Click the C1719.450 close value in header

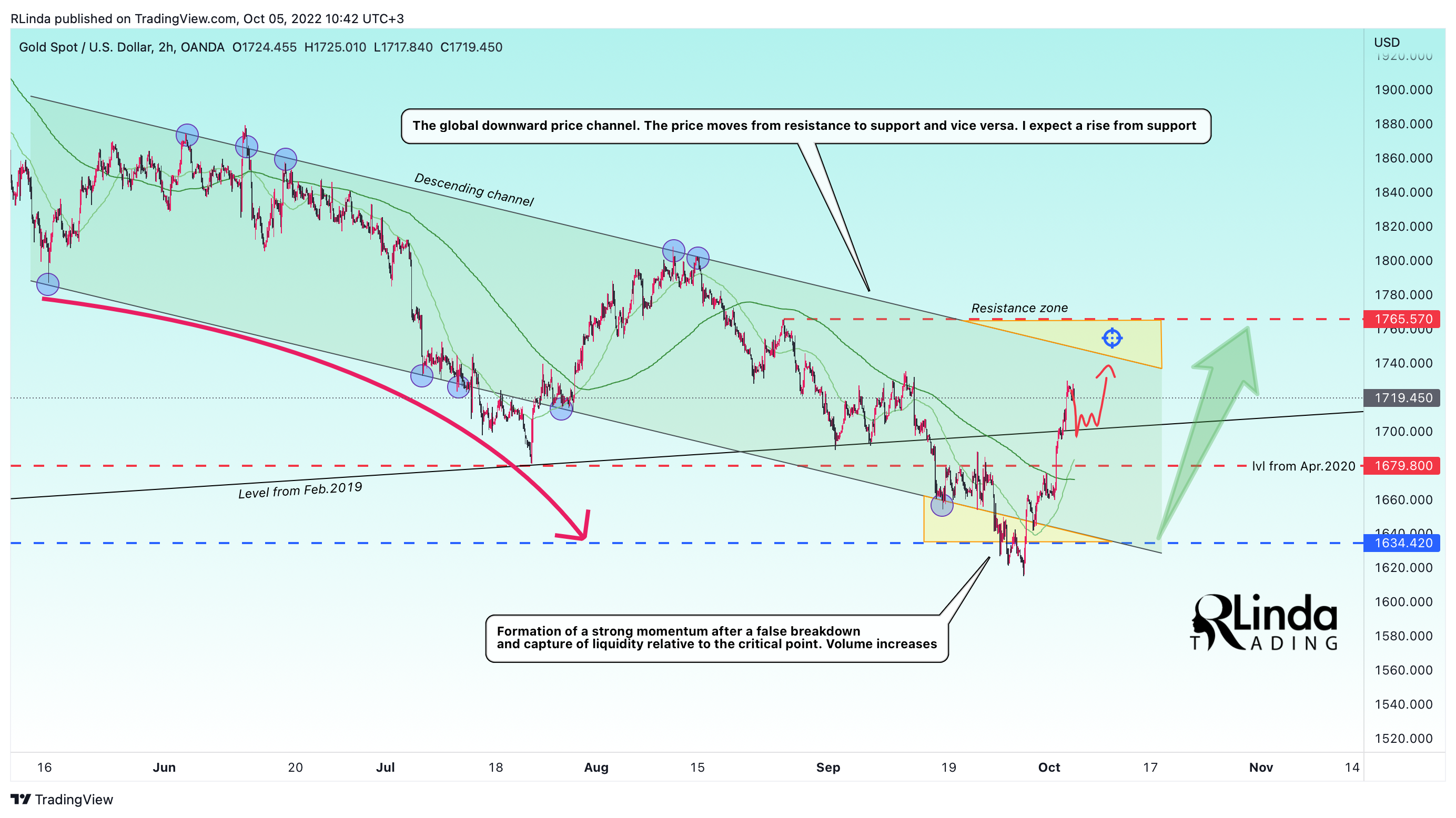(x=471, y=47)
